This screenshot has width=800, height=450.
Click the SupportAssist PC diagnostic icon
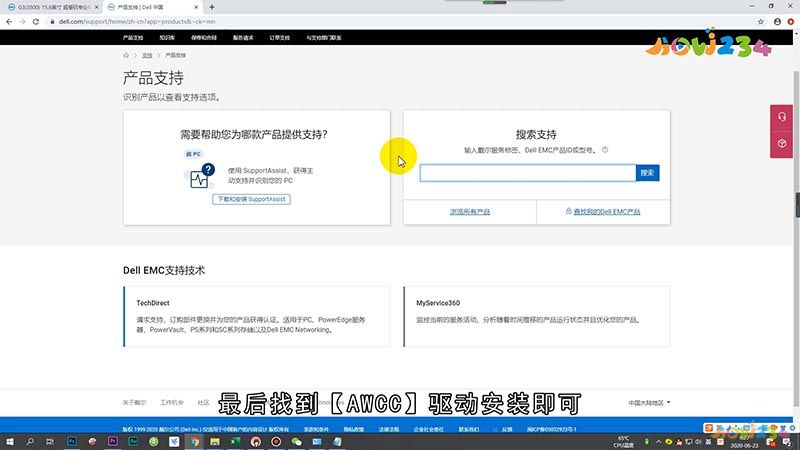coord(199,176)
